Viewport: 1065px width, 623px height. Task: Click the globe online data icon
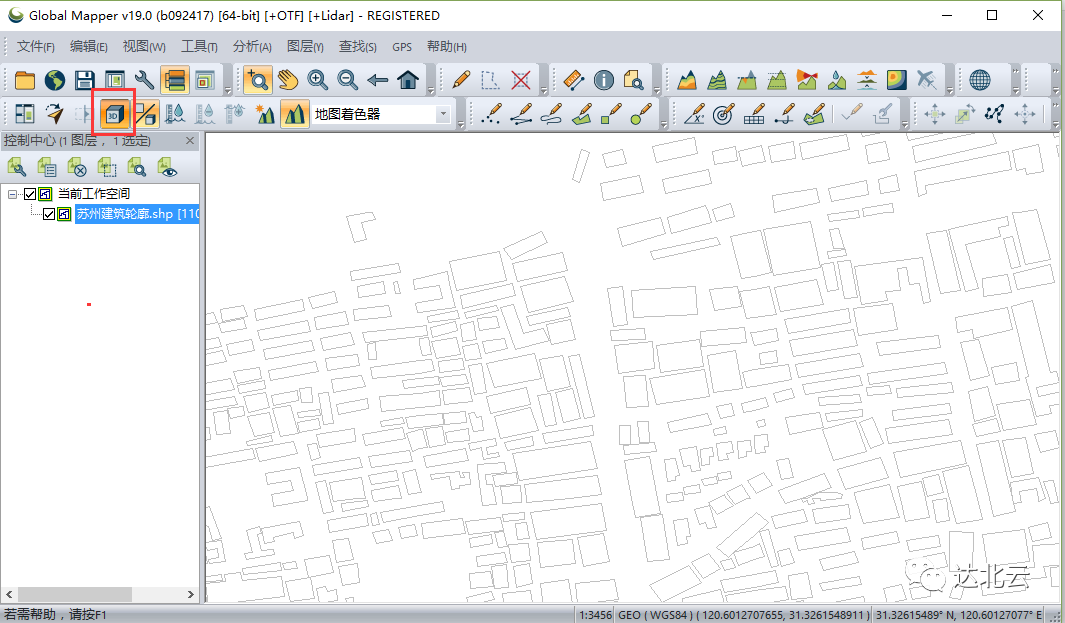(x=54, y=80)
